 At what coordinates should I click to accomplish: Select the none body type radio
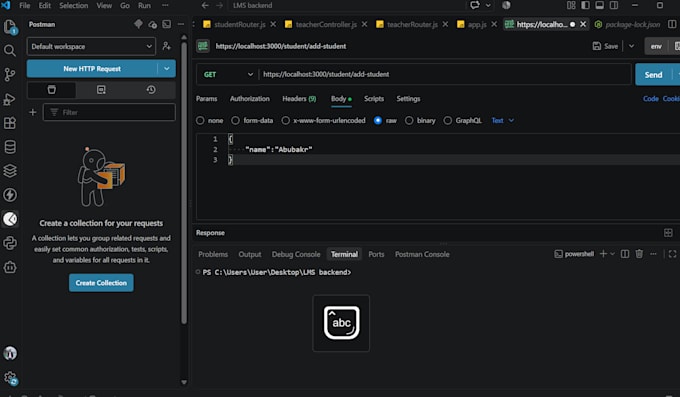[x=200, y=121]
